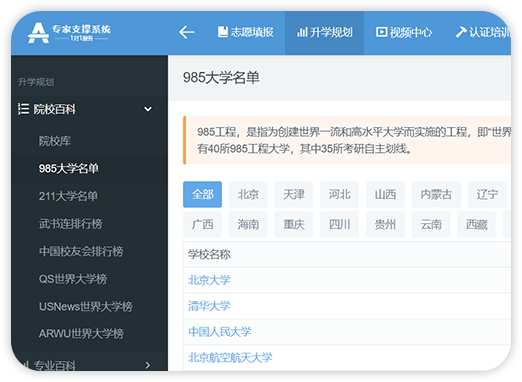Viewport: 522px width, 382px height.
Task: Select the 全部 region filter
Action: (202, 194)
